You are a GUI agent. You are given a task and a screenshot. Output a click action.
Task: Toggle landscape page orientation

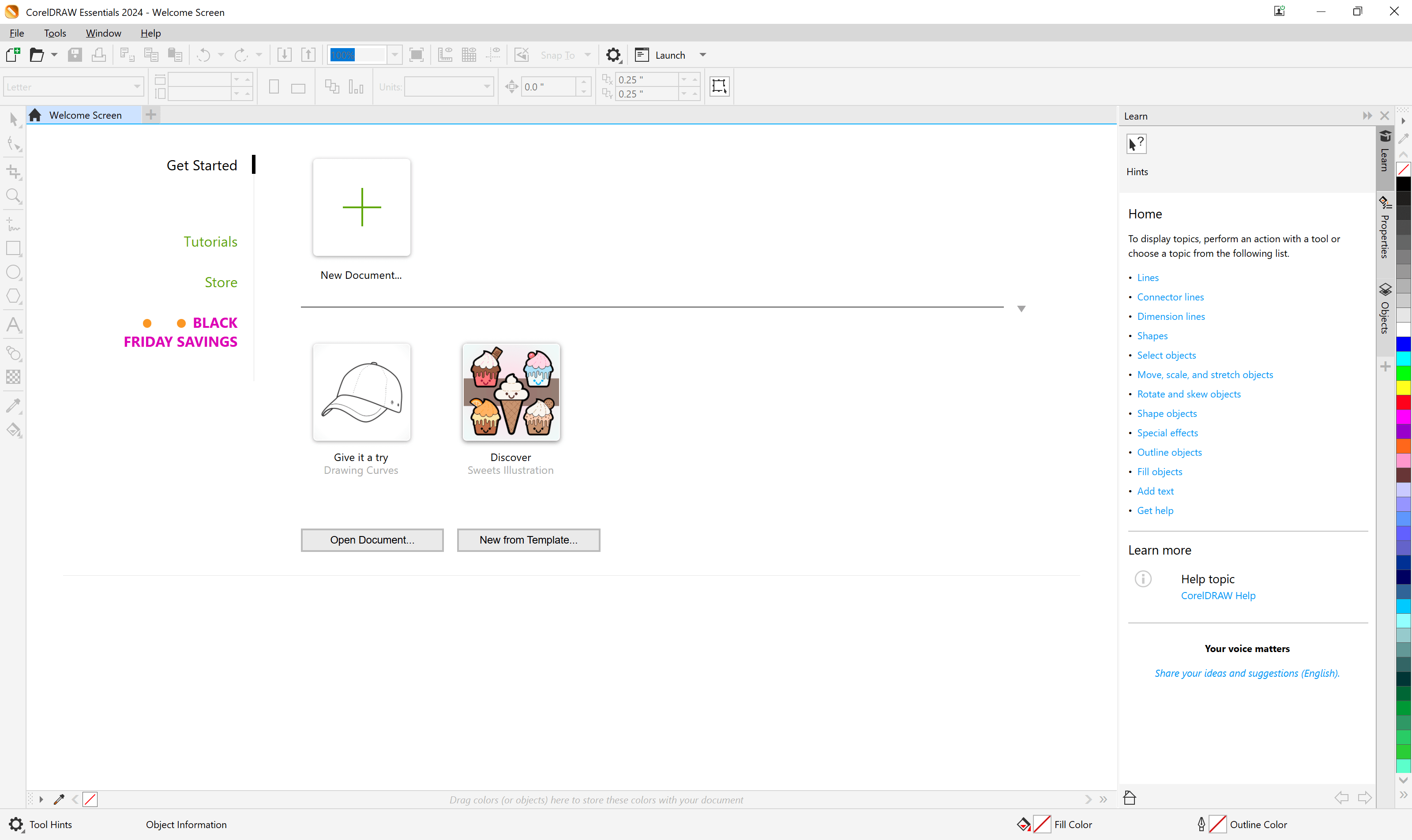[298, 88]
